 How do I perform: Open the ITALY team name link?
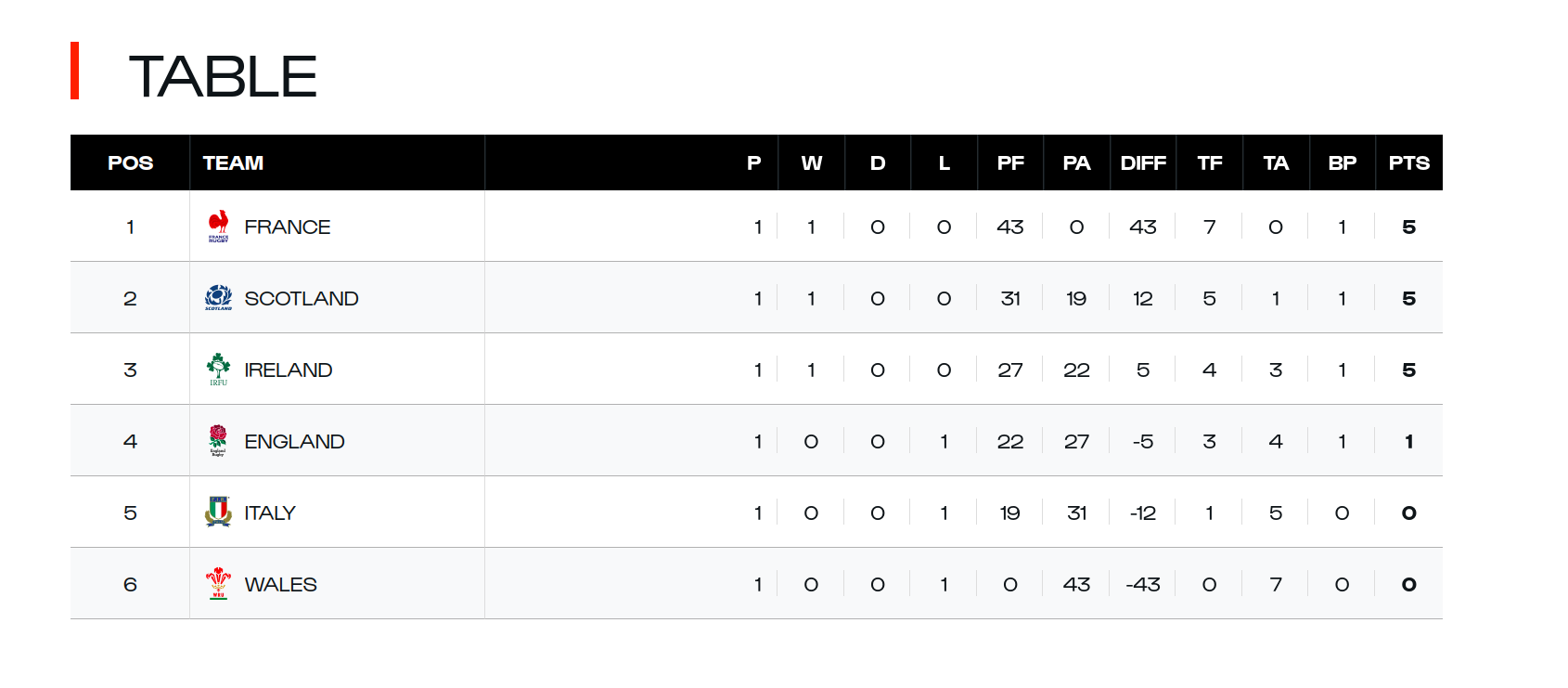tap(269, 513)
